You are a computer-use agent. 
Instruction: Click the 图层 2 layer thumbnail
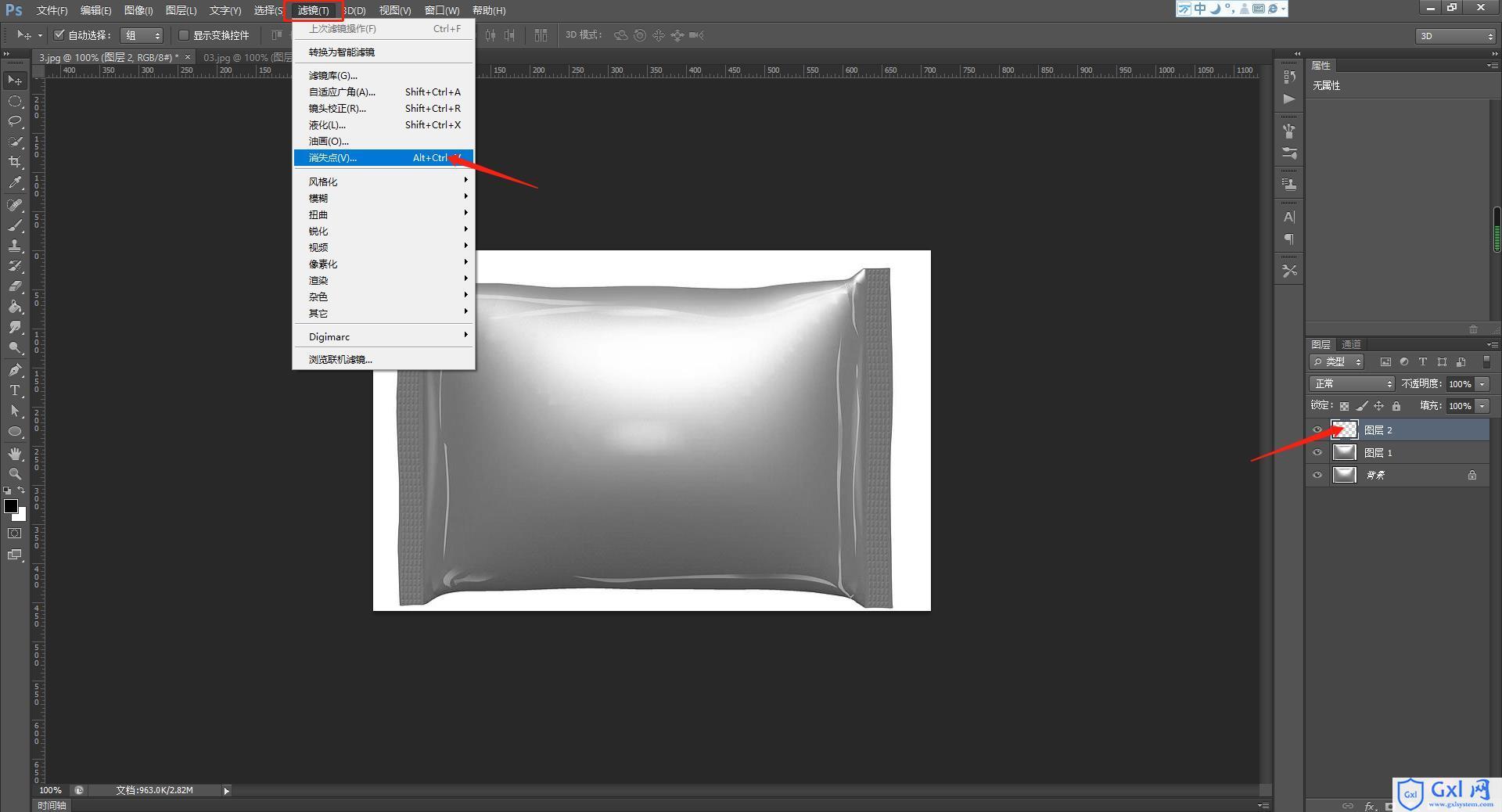[1344, 429]
